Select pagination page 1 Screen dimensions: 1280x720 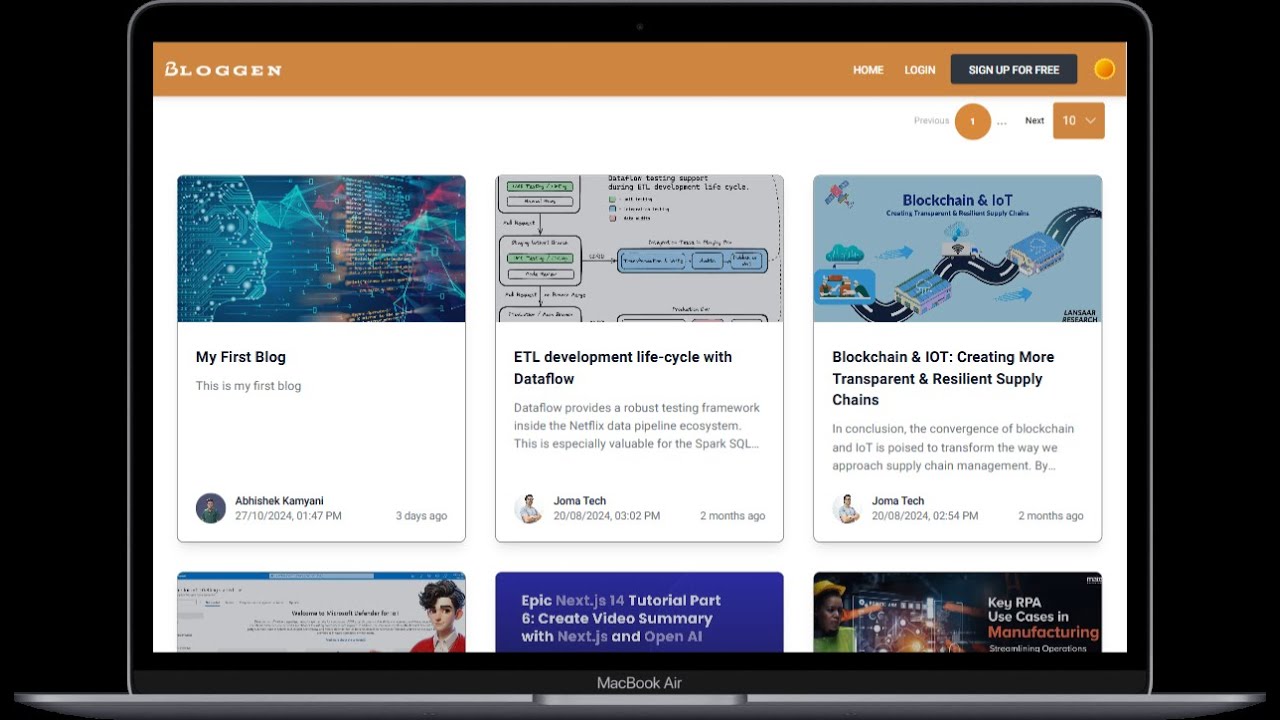pos(973,122)
